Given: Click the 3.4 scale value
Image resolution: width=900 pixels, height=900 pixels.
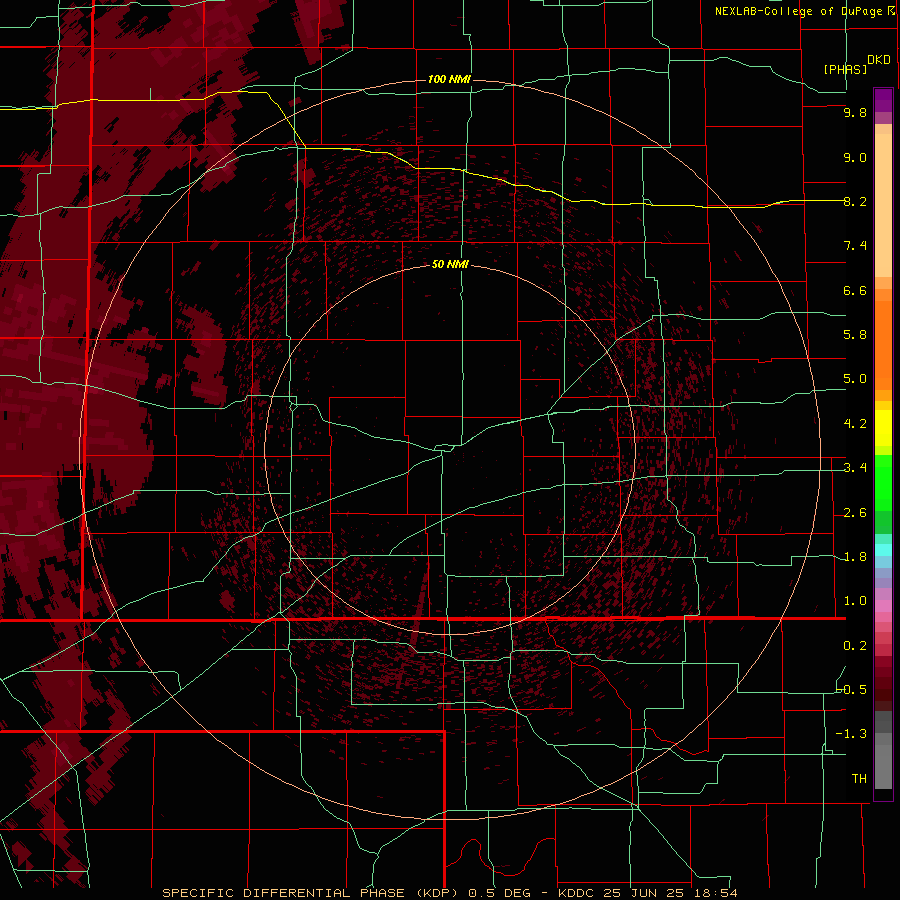Looking at the screenshot, I should [x=855, y=468].
